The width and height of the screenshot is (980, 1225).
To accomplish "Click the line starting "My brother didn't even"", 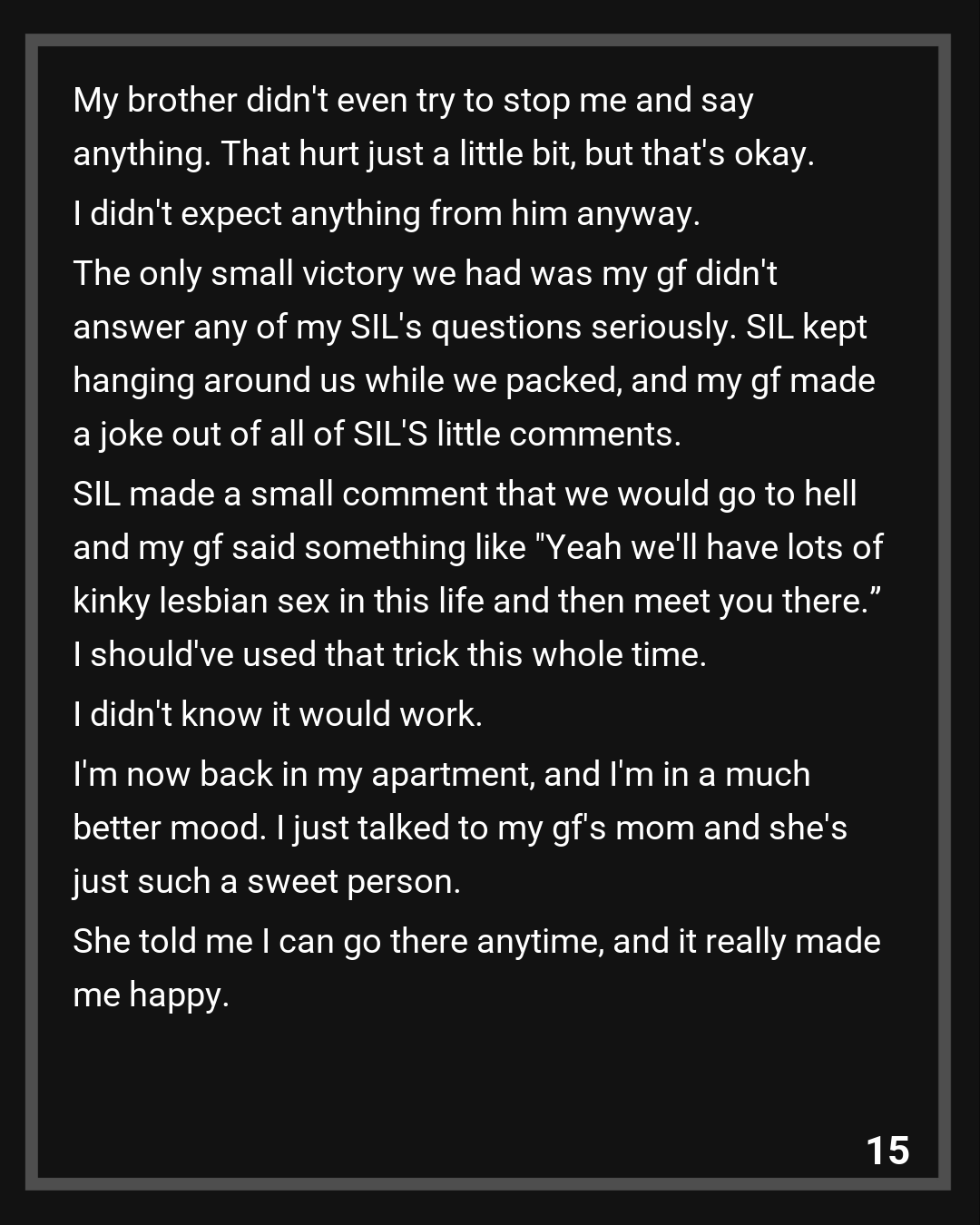I will point(413,100).
